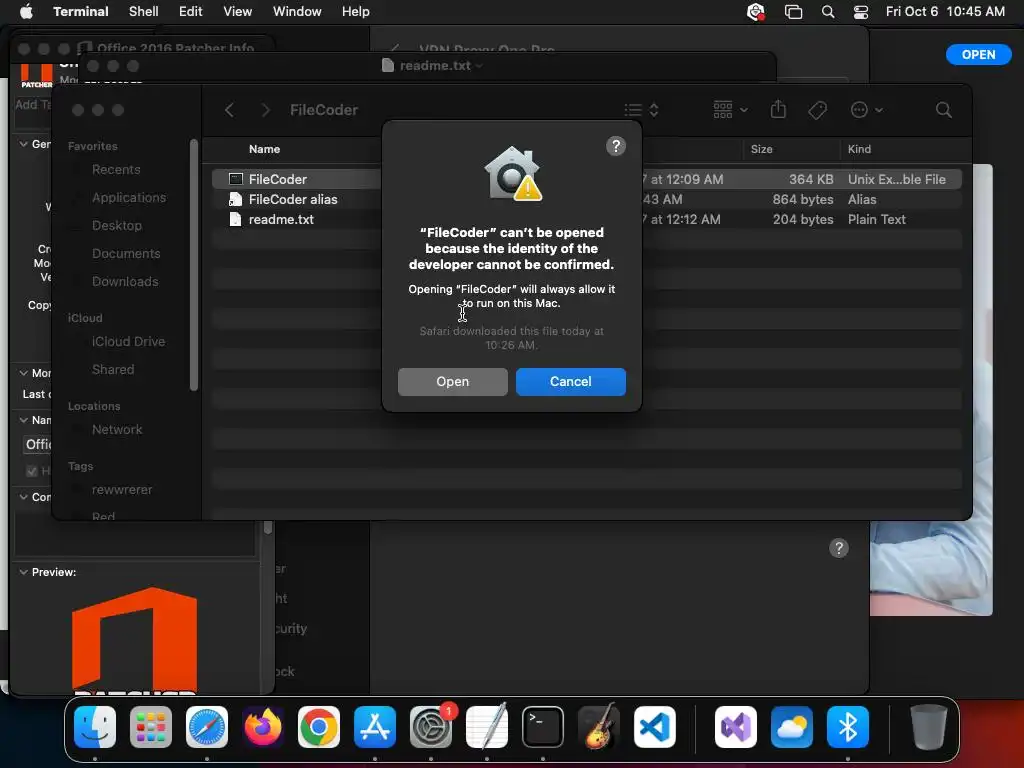The image size is (1024, 768).
Task: Click the Finder Share icon
Action: coord(778,109)
